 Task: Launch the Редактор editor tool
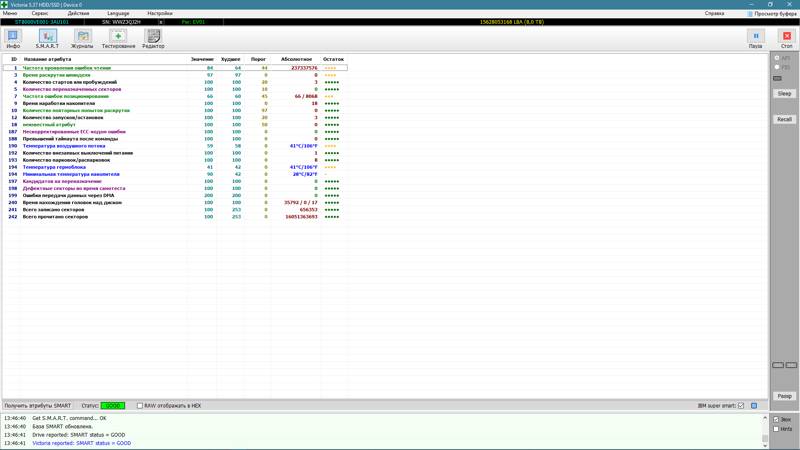[x=153, y=38]
